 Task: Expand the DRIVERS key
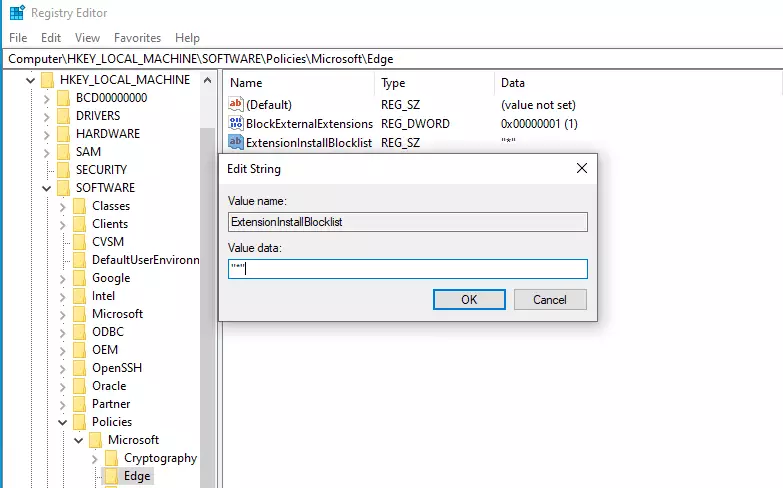46,116
